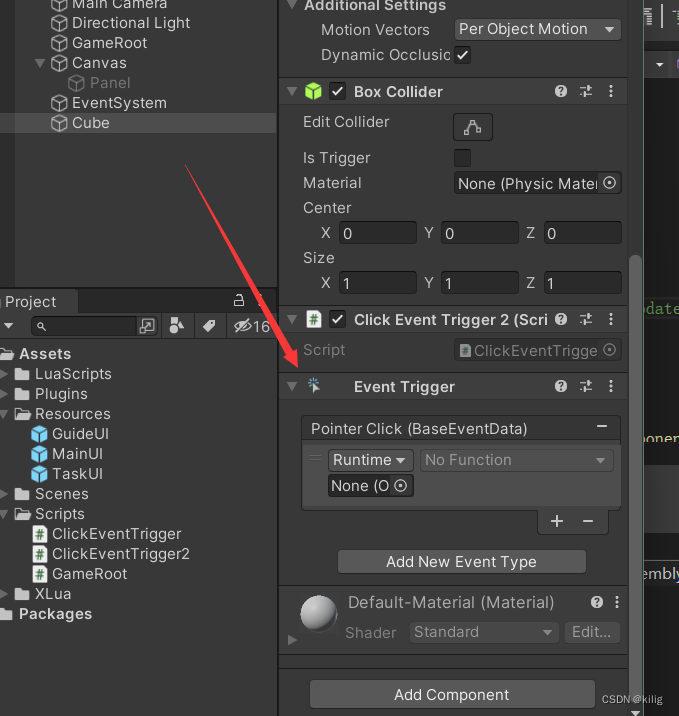Disable the Box Collider component checkbox
The image size is (679, 716).
[x=338, y=92]
